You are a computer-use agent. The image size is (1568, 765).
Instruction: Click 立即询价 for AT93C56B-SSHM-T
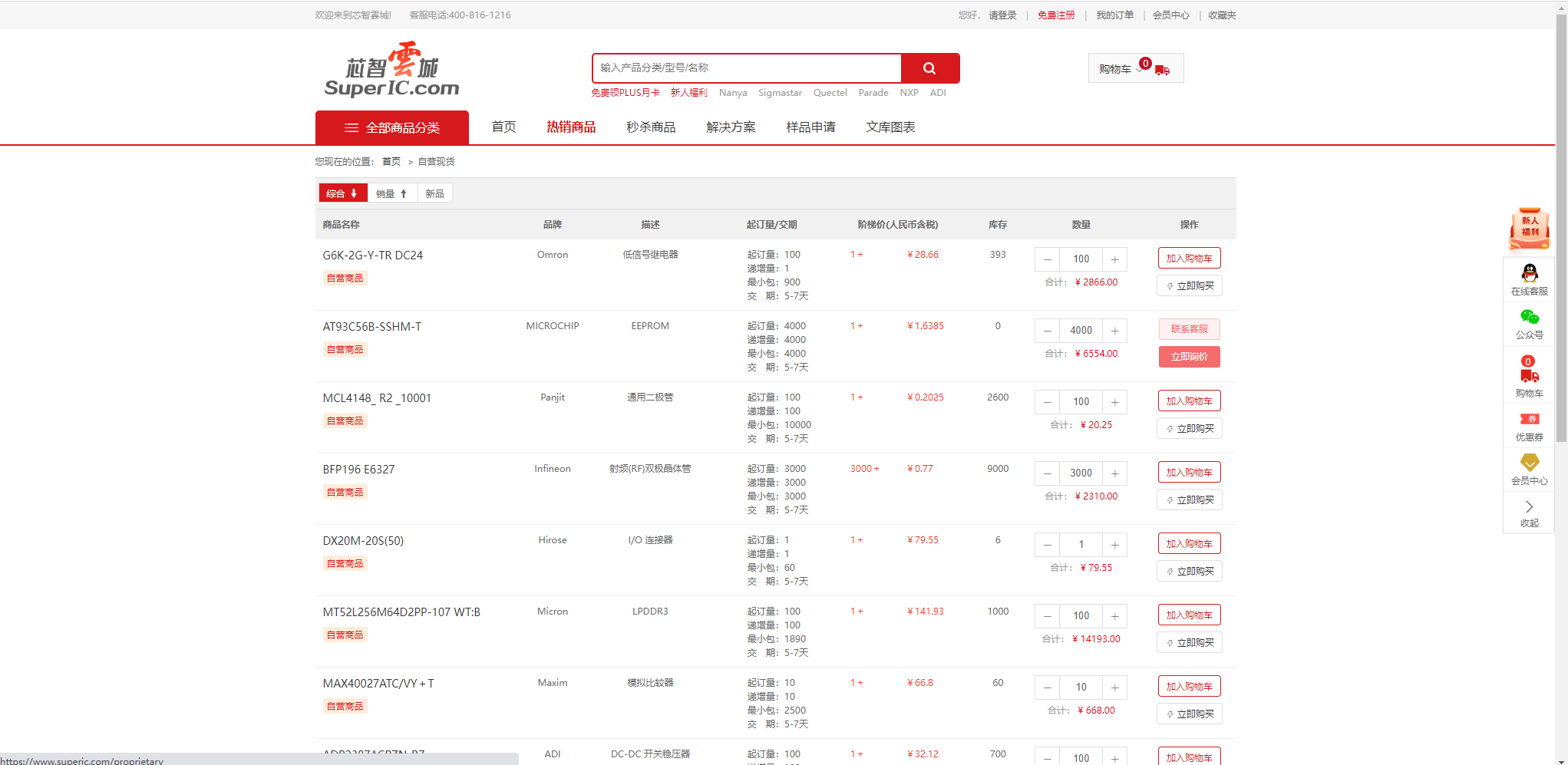click(x=1189, y=357)
